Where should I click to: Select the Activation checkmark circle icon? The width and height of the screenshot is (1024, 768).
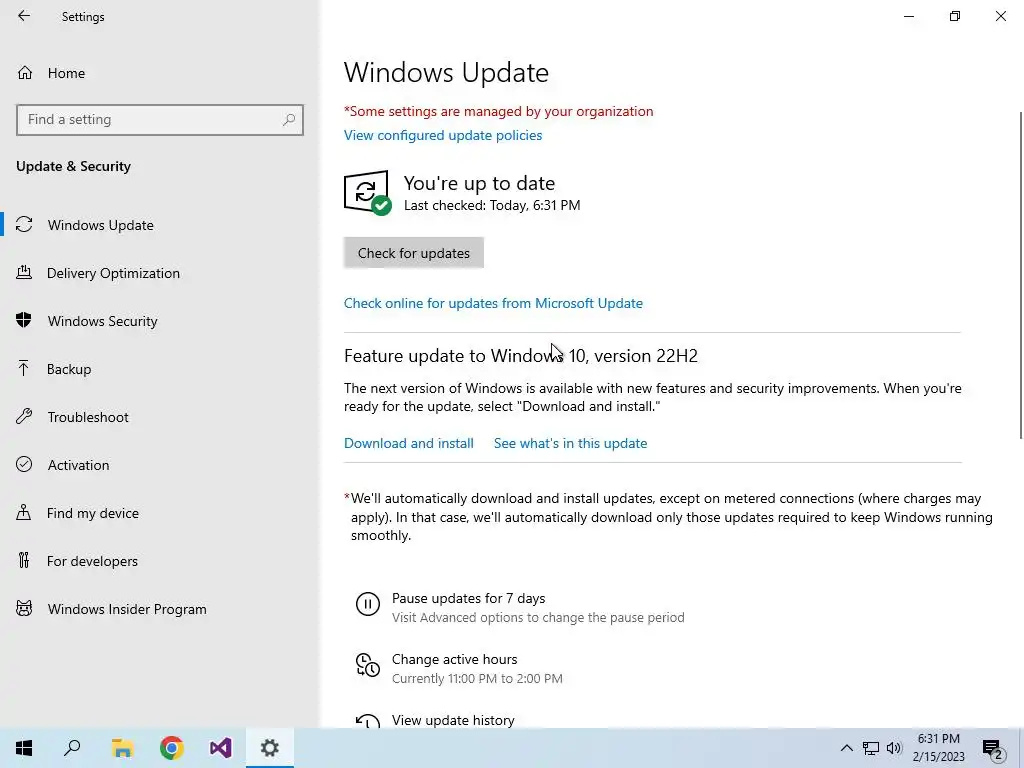click(24, 464)
